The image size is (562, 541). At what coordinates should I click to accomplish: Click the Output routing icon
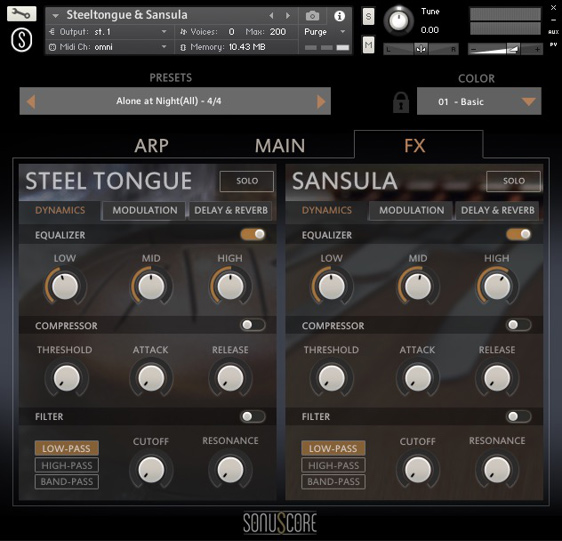tap(52, 32)
